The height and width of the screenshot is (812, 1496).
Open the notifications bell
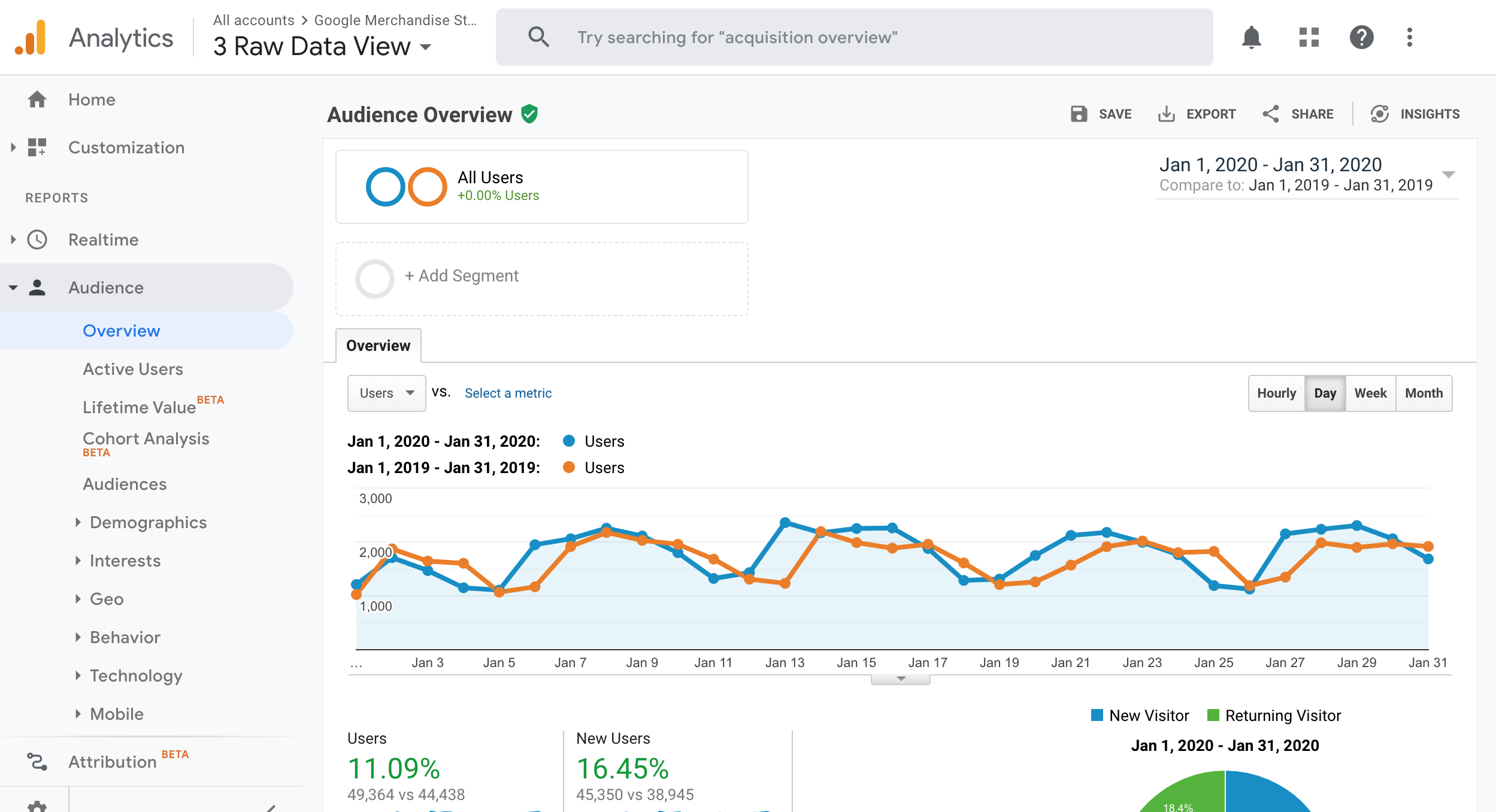pos(1251,37)
